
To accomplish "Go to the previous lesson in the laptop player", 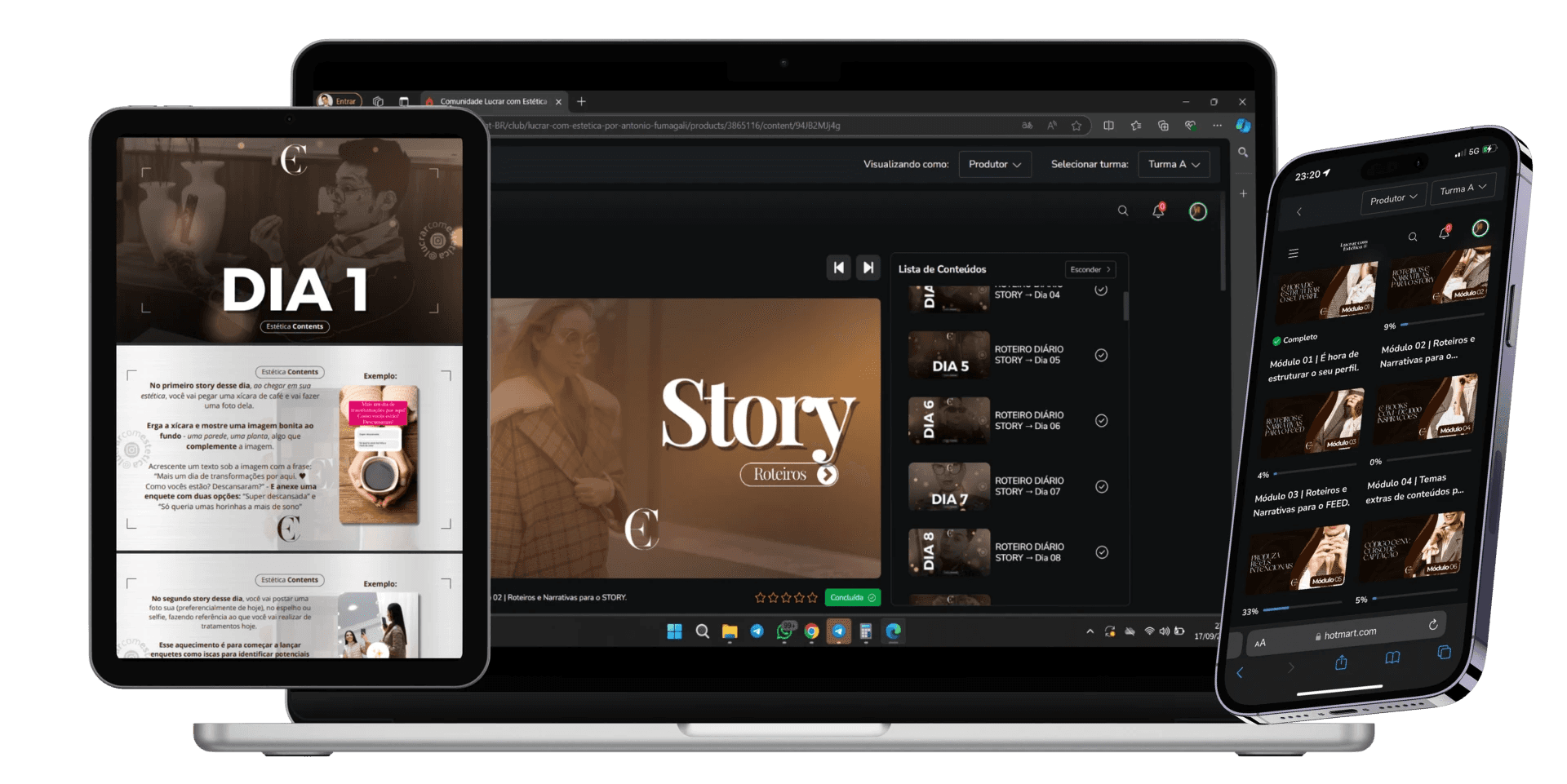I will [839, 268].
